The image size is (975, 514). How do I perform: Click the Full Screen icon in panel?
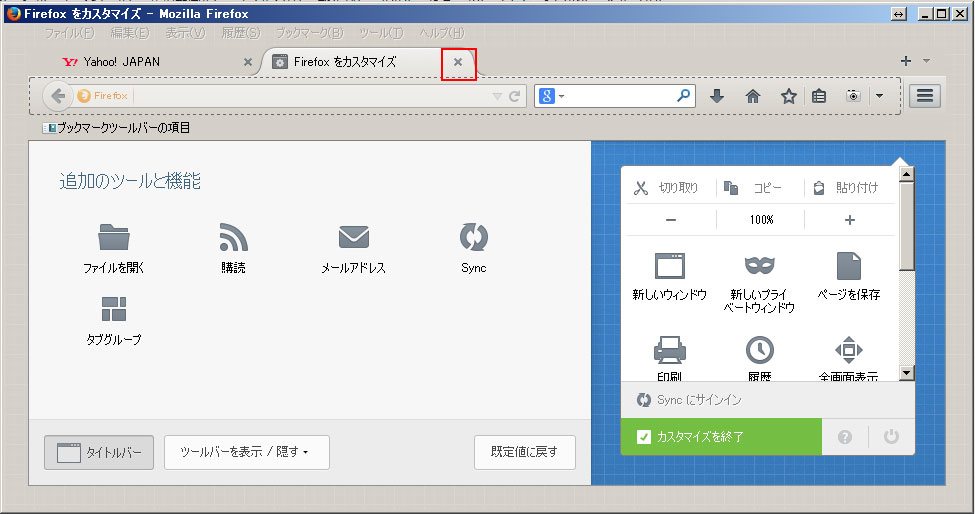point(849,350)
